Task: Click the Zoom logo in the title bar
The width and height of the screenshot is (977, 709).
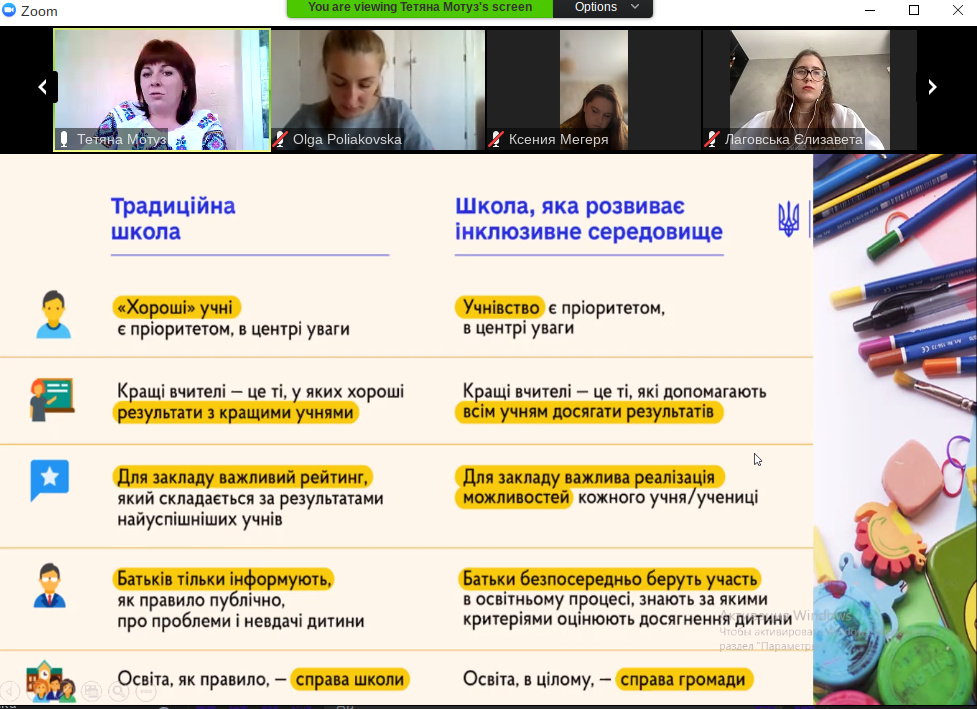Action: pyautogui.click(x=10, y=11)
